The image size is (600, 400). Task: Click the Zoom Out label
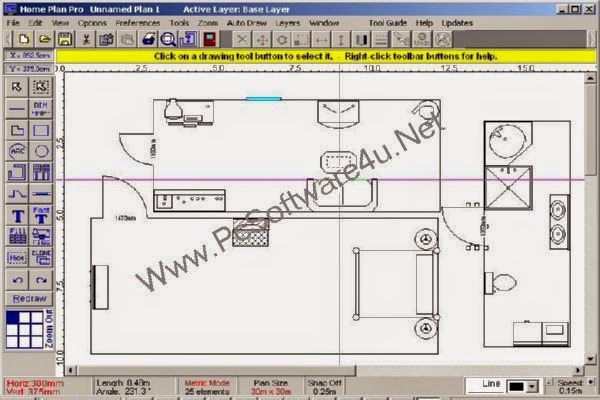tap(49, 328)
